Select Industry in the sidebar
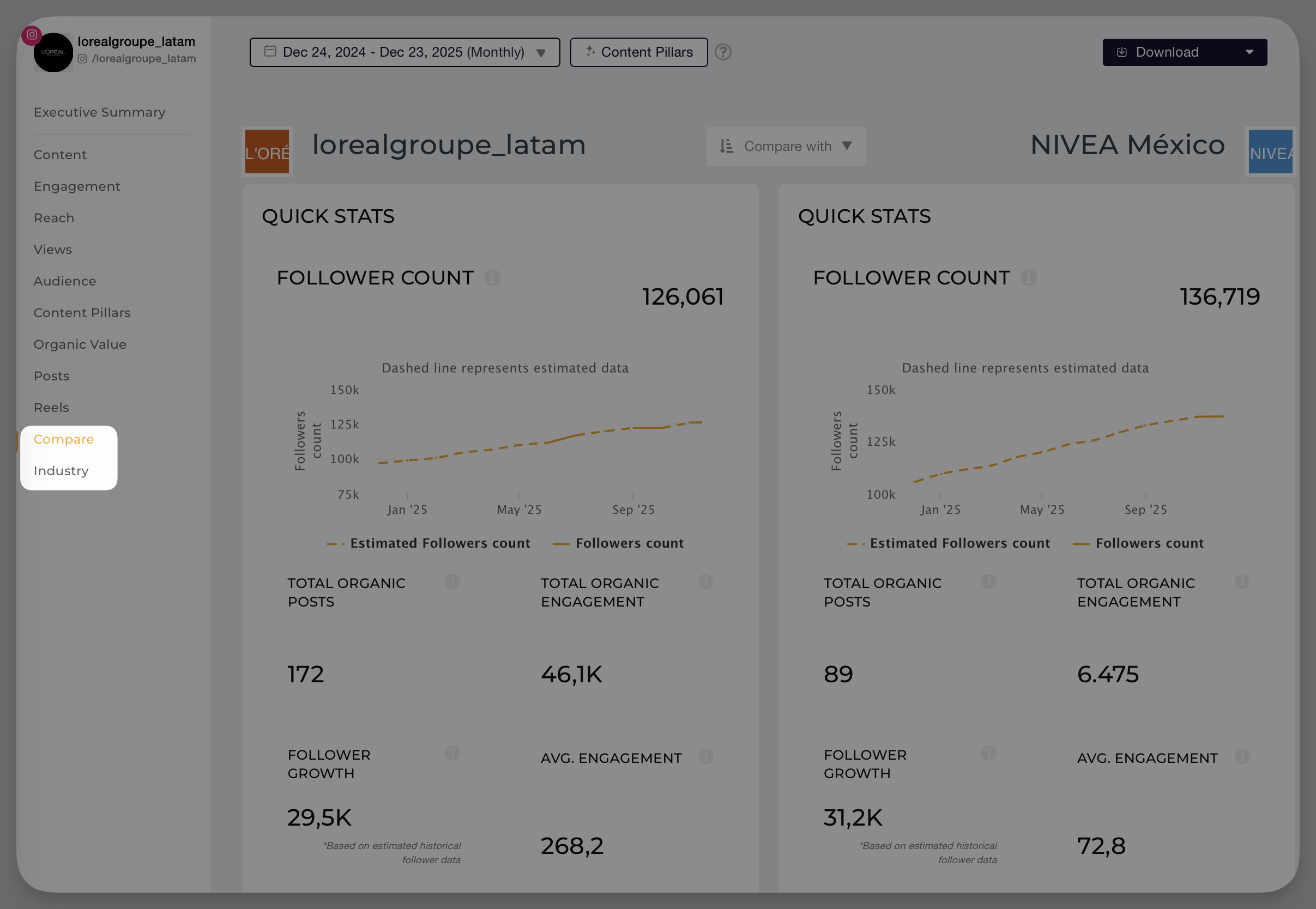Screen dimensions: 1316x909 (61, 470)
